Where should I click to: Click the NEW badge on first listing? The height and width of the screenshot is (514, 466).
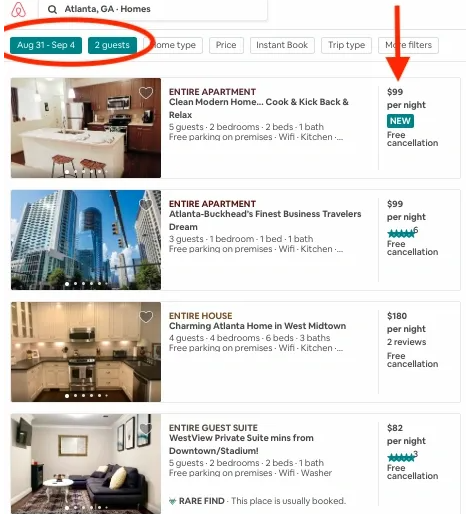400,121
